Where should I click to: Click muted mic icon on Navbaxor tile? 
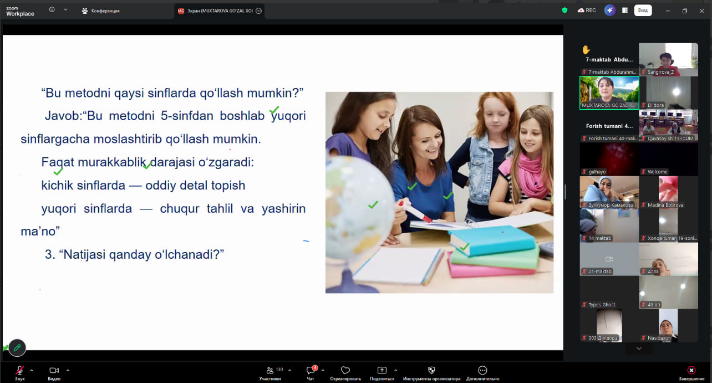(644, 338)
